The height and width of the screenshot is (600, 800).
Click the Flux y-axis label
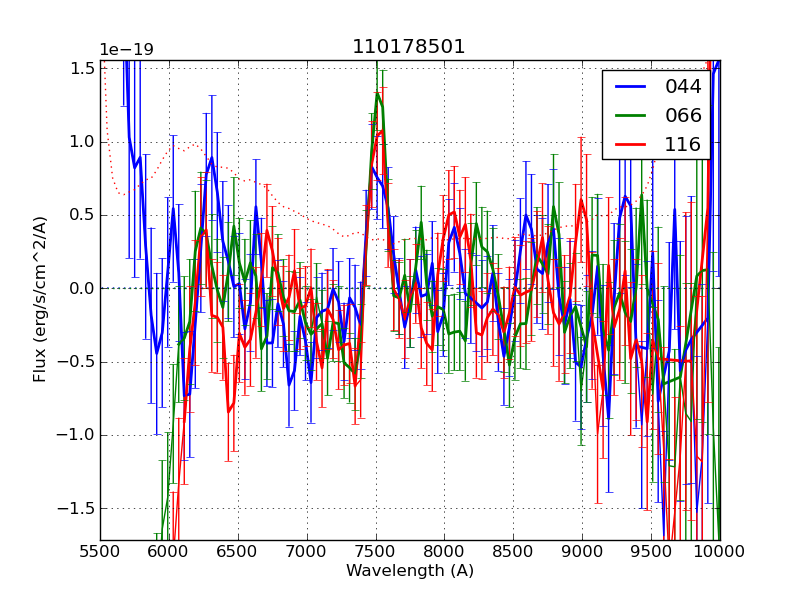click(40, 299)
